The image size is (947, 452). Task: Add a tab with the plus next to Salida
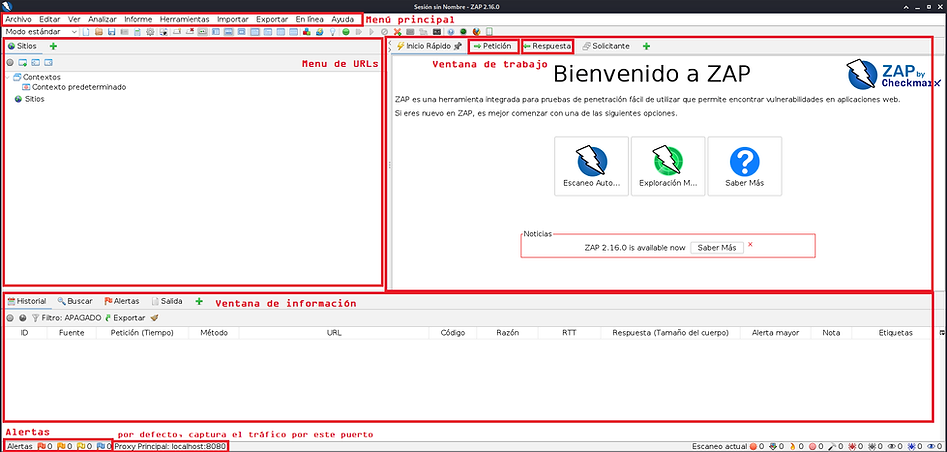(x=199, y=301)
